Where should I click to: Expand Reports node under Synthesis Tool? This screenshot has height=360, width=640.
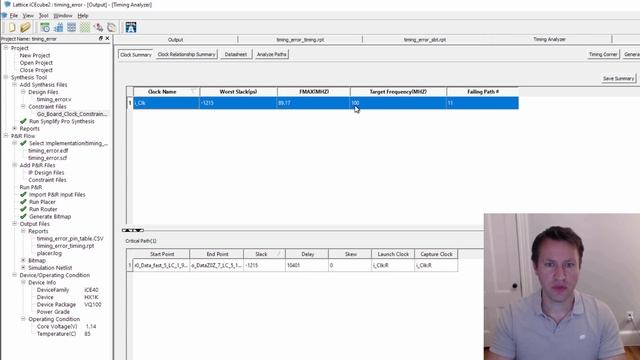click(x=15, y=129)
